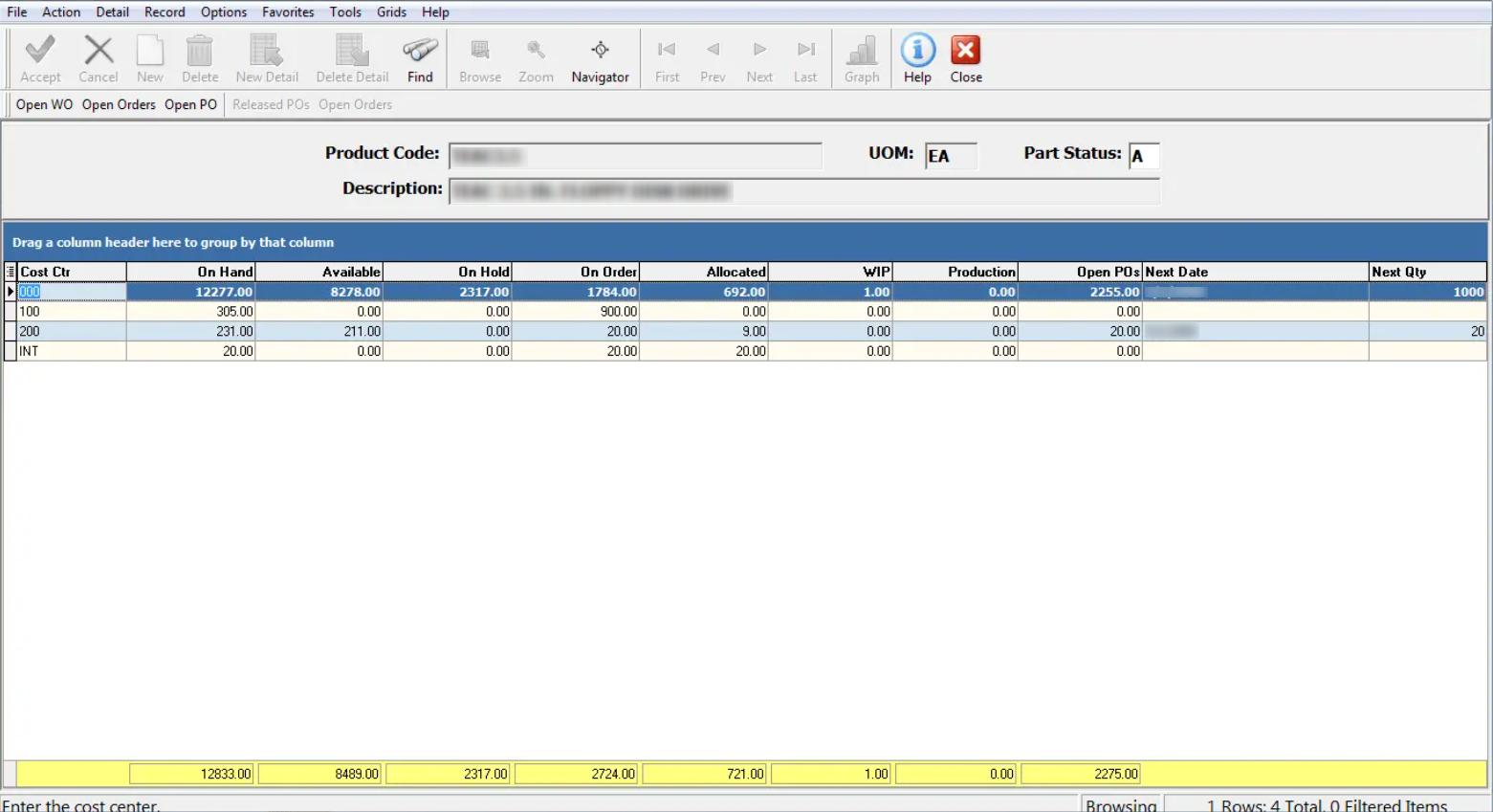This screenshot has height=812, width=1493.
Task: Sort by On Hand column header
Action: tap(191, 272)
